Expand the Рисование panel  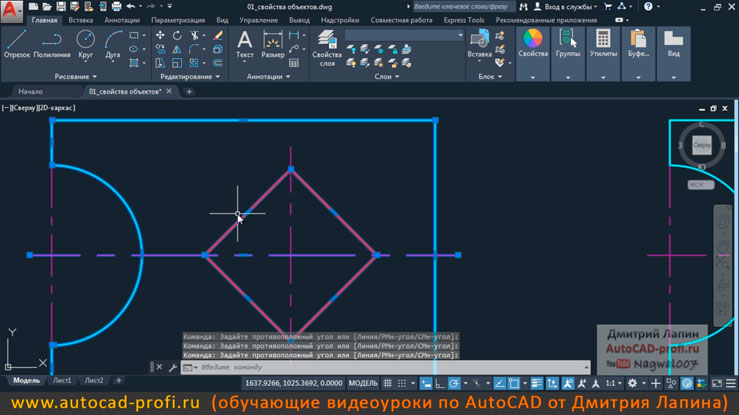coord(75,76)
